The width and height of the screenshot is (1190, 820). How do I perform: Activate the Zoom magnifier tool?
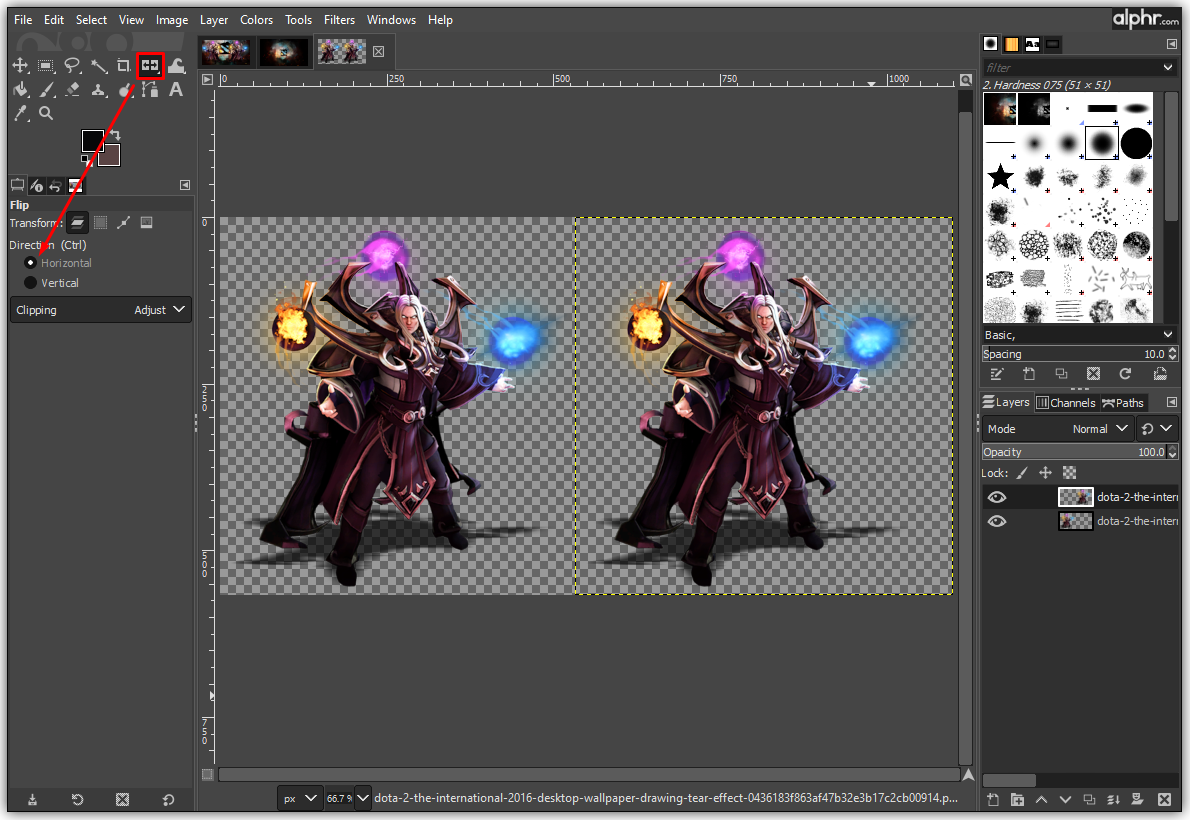pos(46,114)
